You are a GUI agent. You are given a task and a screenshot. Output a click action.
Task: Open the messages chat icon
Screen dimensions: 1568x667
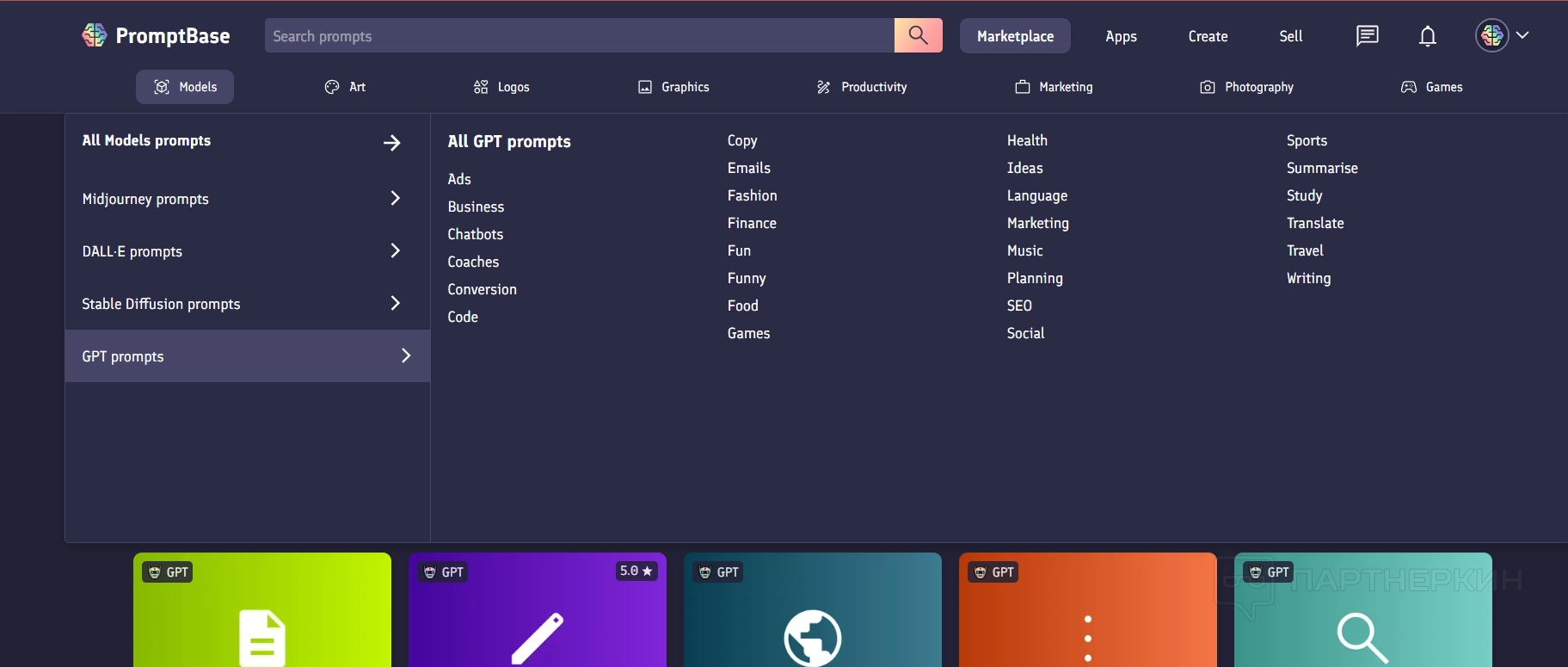click(1367, 35)
